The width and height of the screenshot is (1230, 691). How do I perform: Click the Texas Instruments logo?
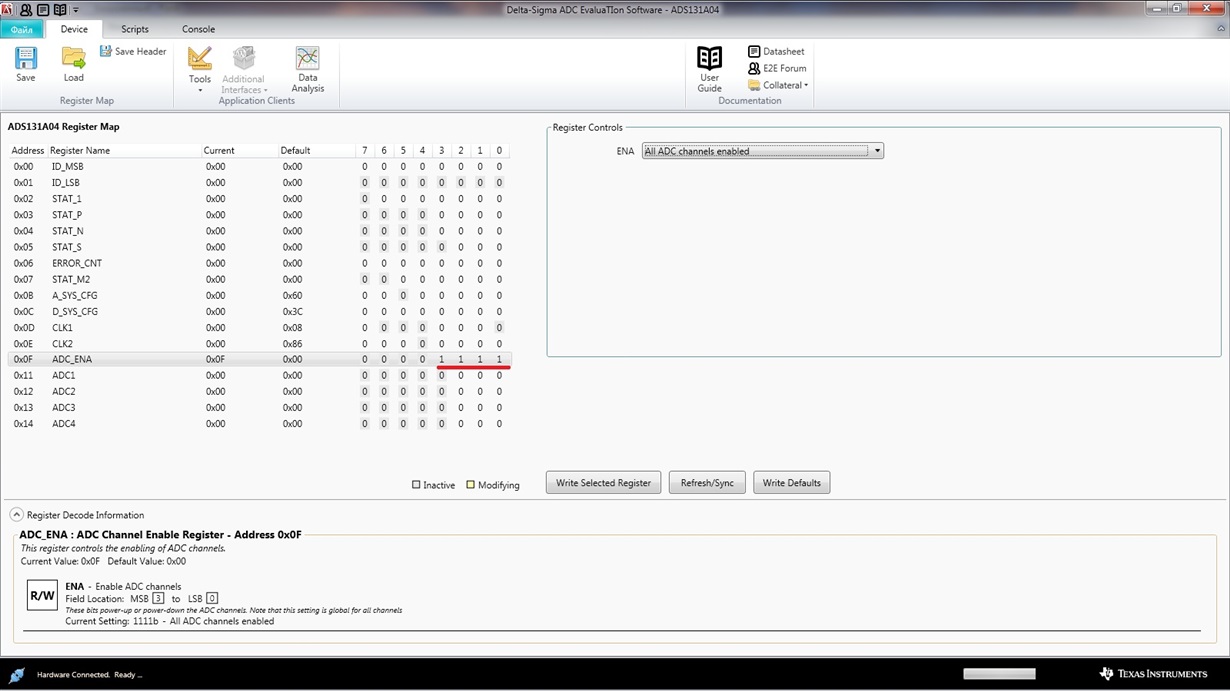click(1153, 674)
